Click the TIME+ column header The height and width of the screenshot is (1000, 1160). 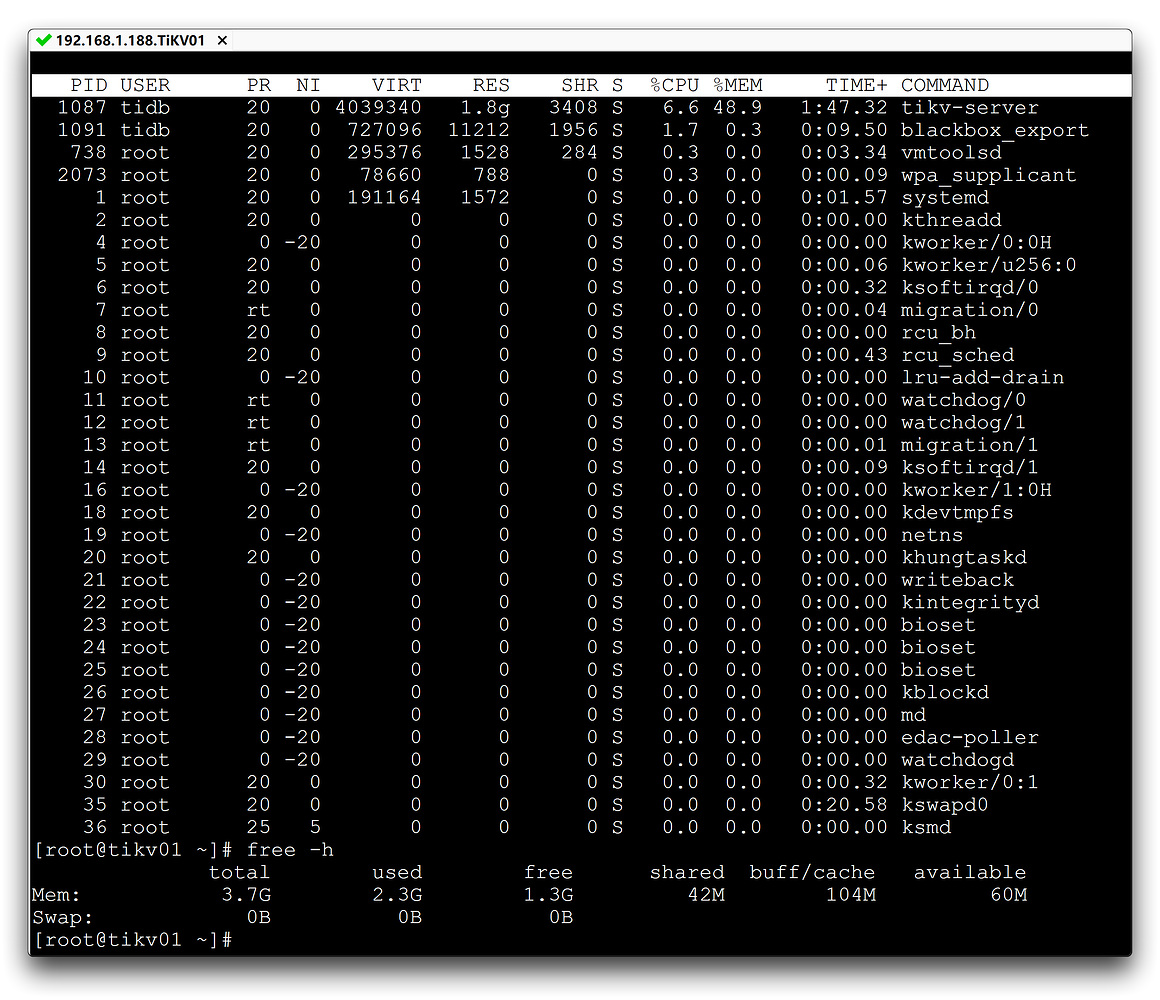point(856,85)
